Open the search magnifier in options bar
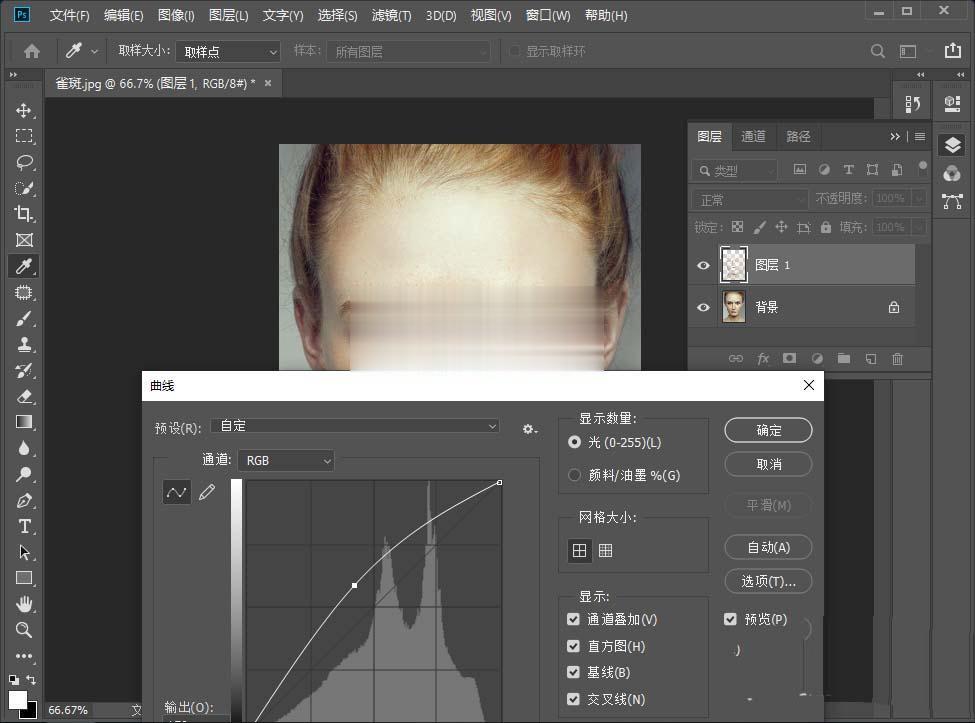Image resolution: width=975 pixels, height=723 pixels. (877, 51)
